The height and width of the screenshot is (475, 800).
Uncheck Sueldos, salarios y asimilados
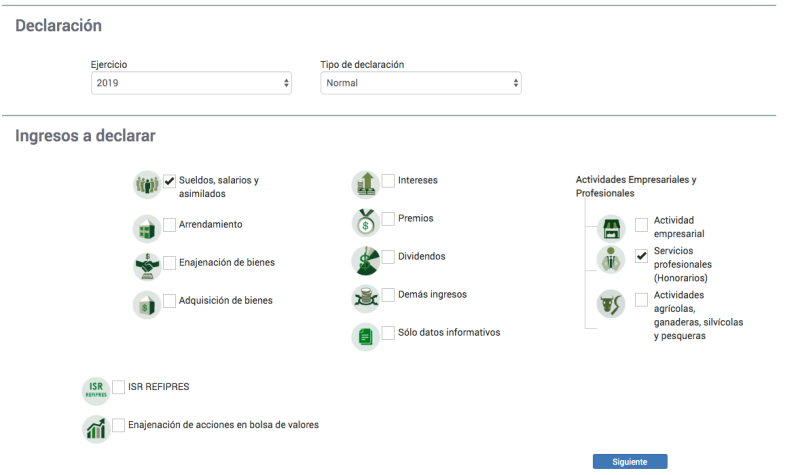point(169,181)
